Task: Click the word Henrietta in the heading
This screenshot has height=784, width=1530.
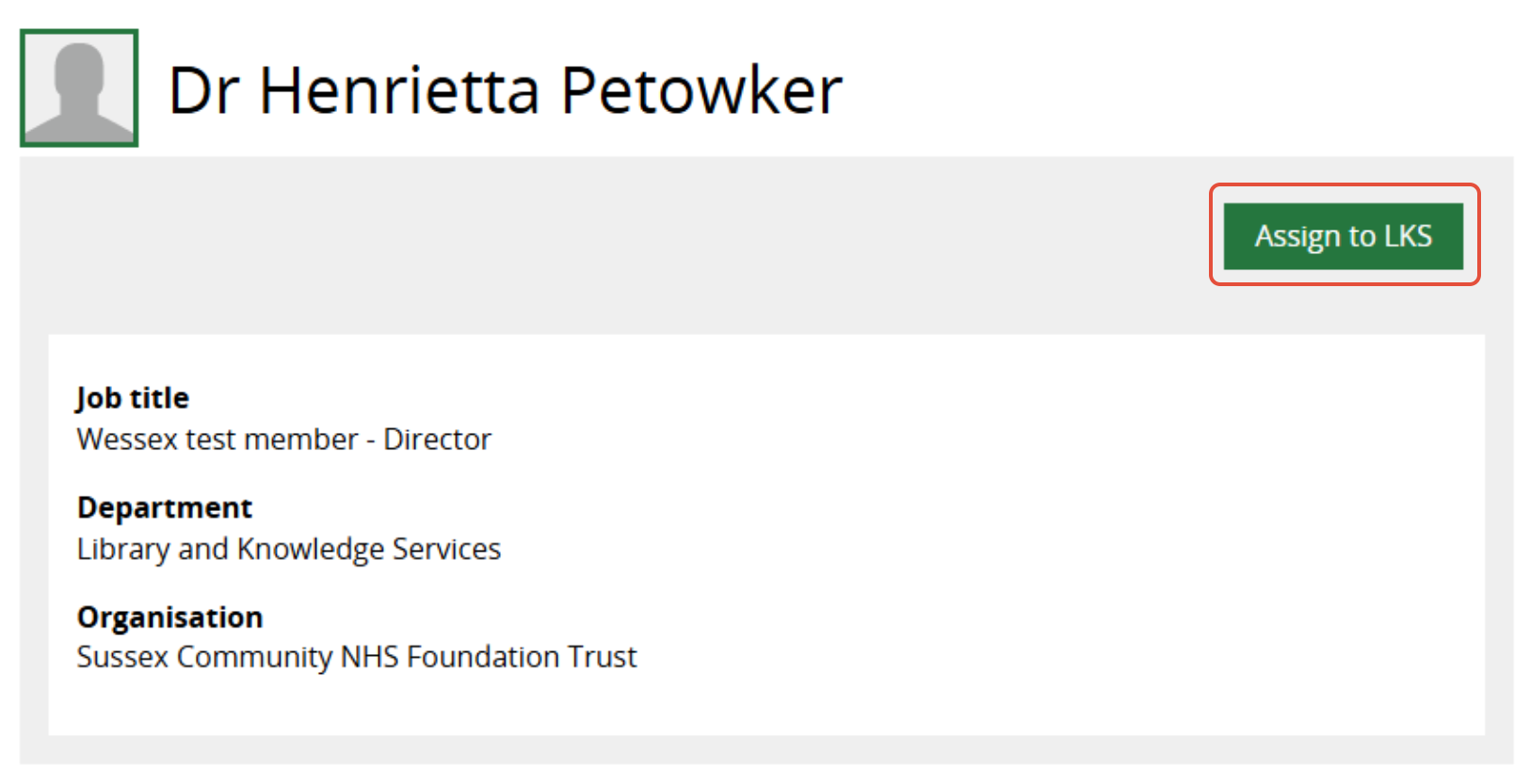Action: tap(399, 91)
